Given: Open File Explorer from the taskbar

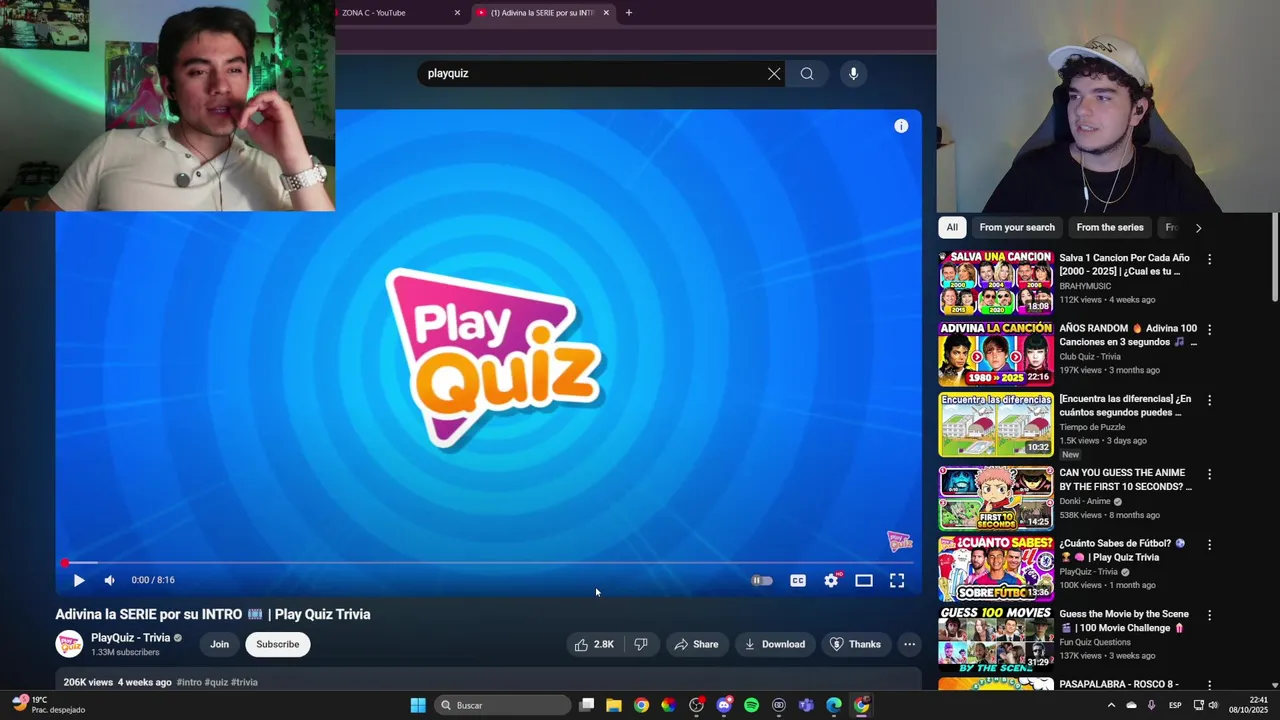Looking at the screenshot, I should point(614,705).
